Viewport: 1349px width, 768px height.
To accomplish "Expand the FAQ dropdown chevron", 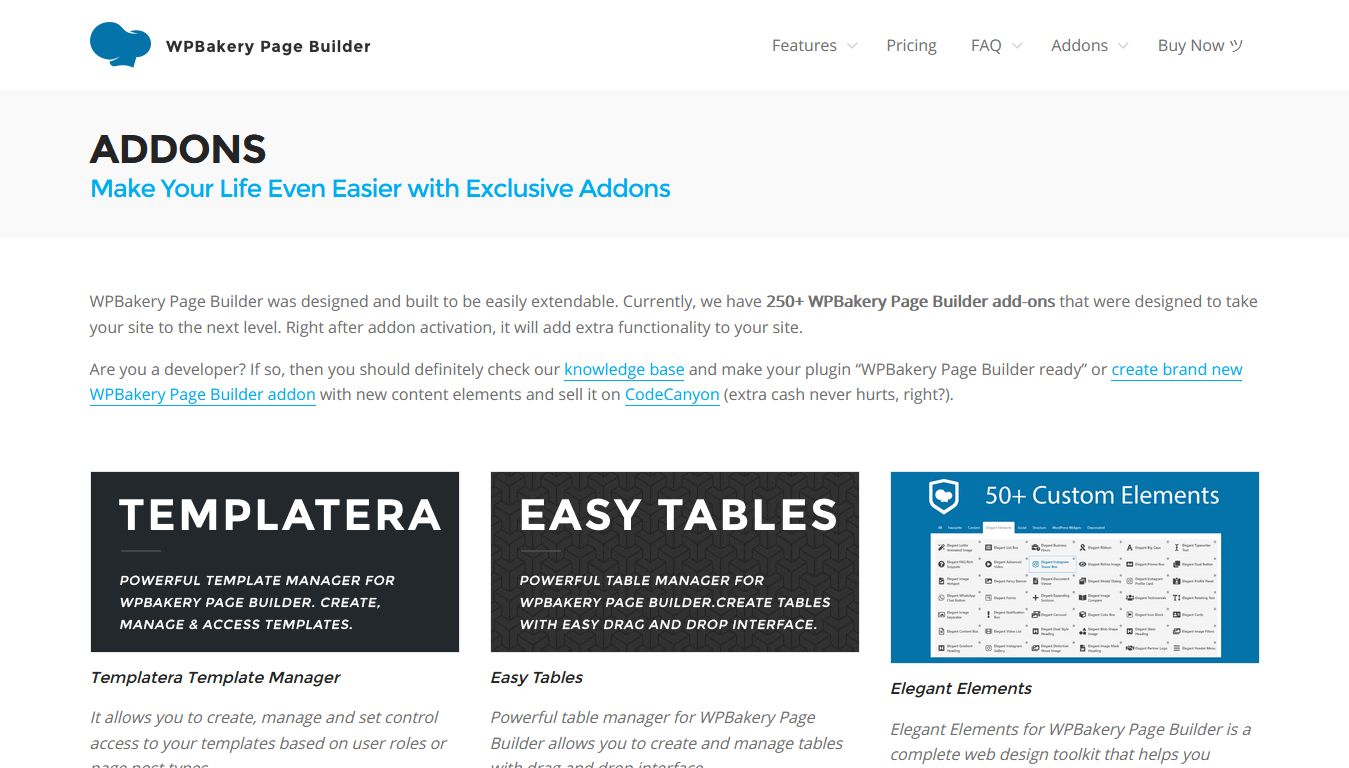I will click(x=1017, y=46).
